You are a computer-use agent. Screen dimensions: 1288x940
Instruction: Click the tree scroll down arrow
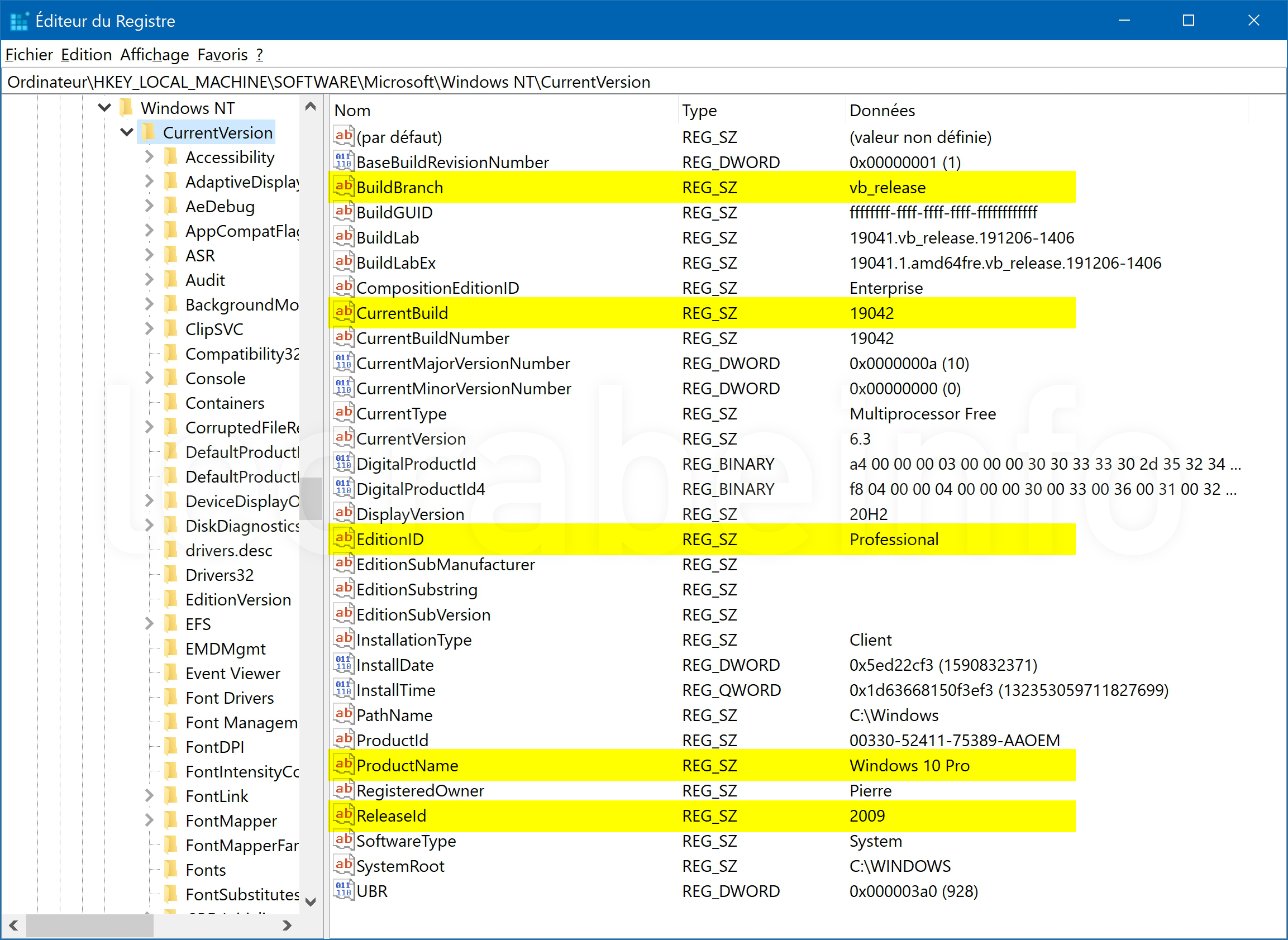coord(311,901)
